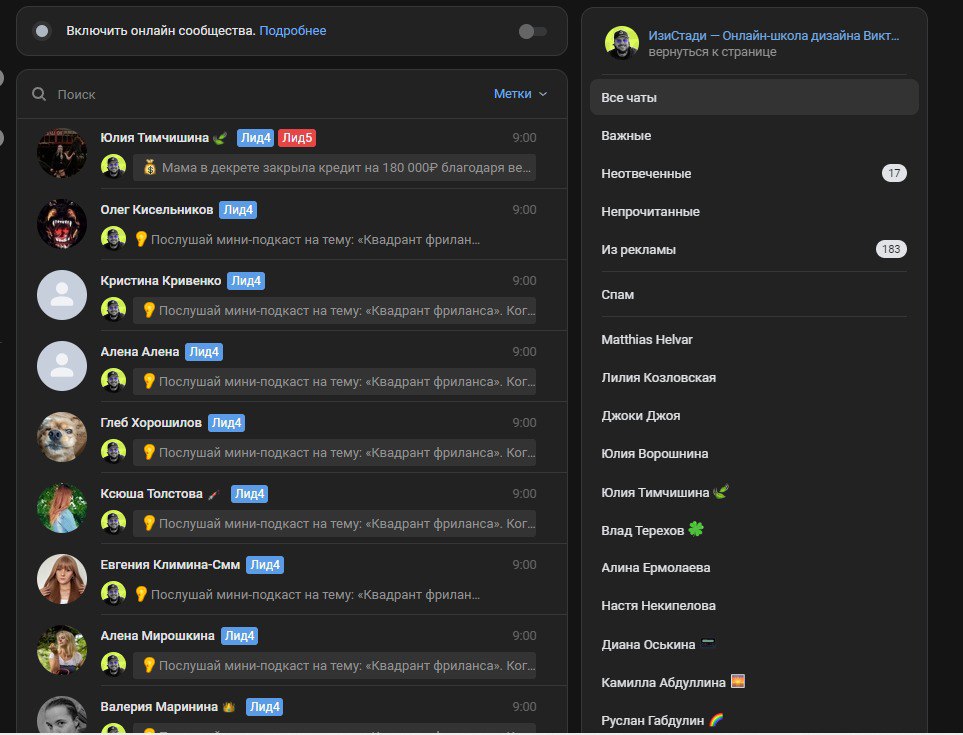Click Лид4 tag next to Кристина Кривенко
Image resolution: width=963 pixels, height=735 pixels.
[246, 281]
